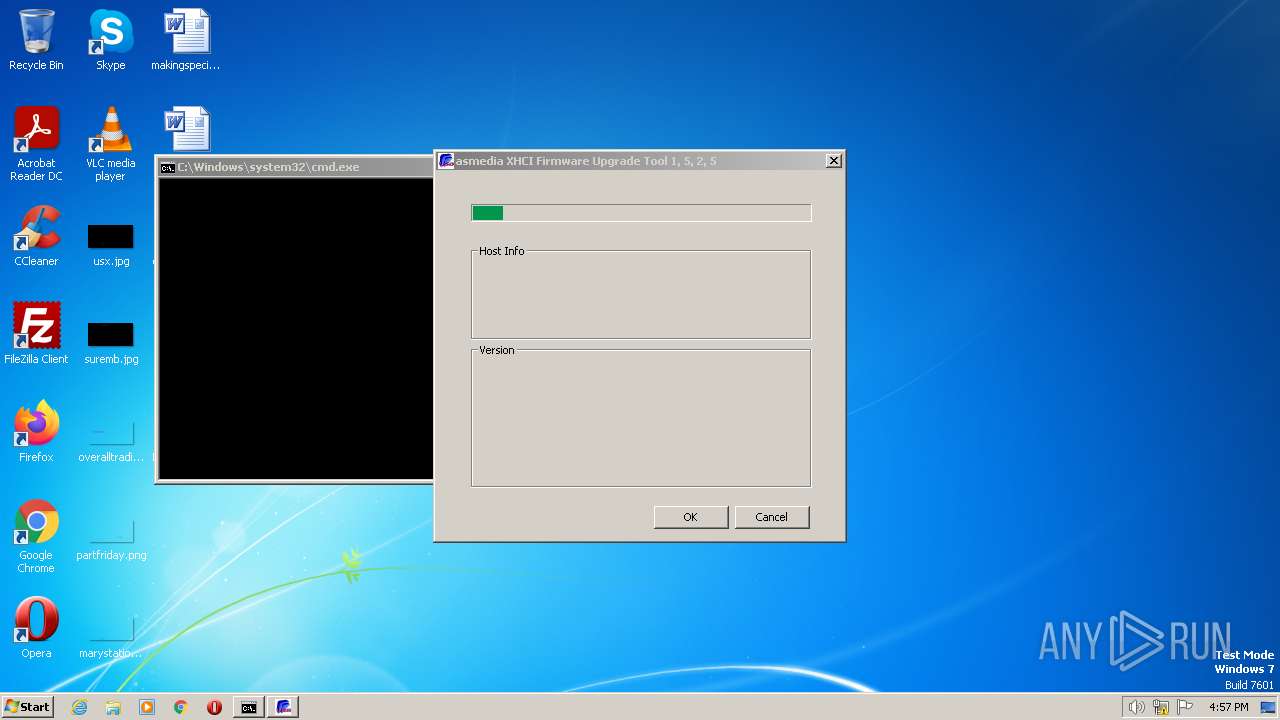Open the volume speaker tray icon
1280x720 pixels.
click(x=1136, y=707)
